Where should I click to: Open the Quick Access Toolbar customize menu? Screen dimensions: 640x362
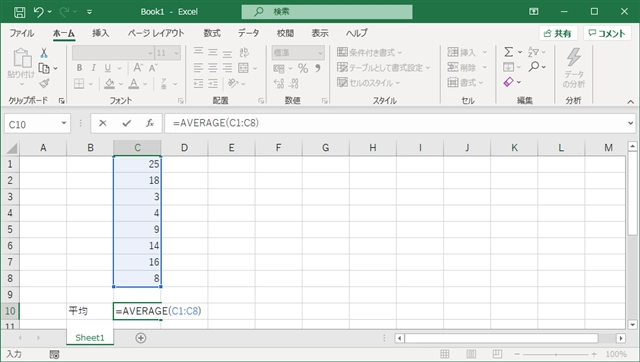tap(89, 12)
